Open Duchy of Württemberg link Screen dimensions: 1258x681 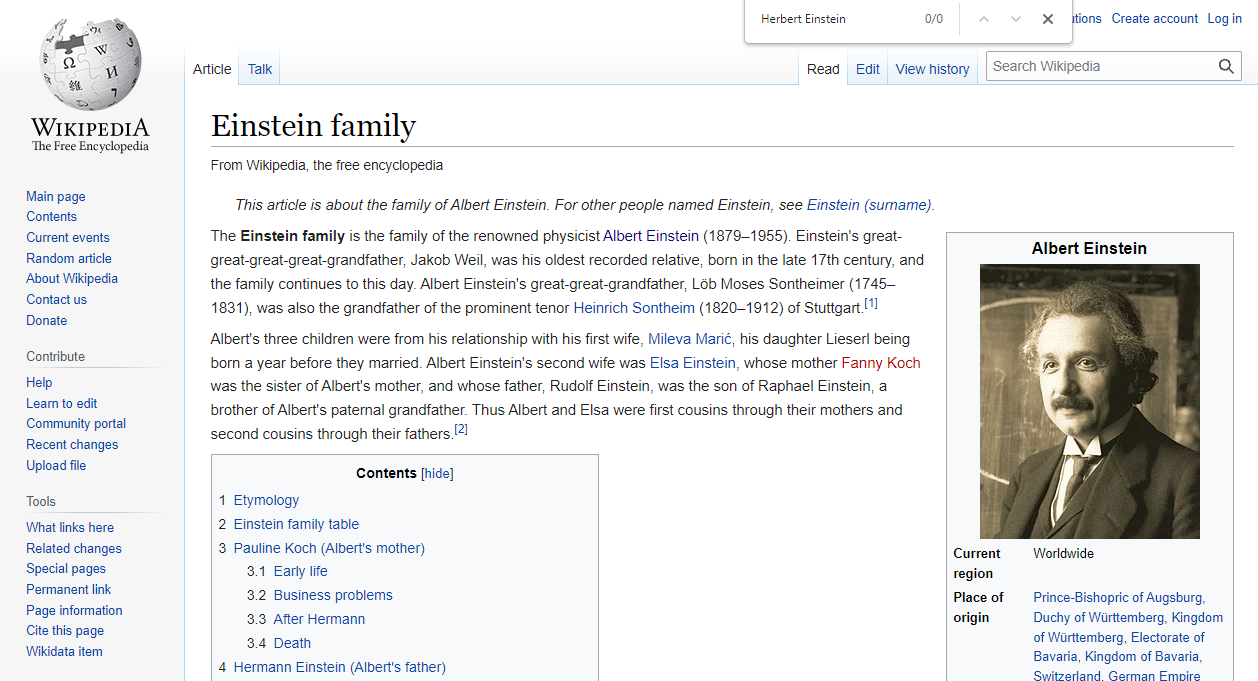1099,618
